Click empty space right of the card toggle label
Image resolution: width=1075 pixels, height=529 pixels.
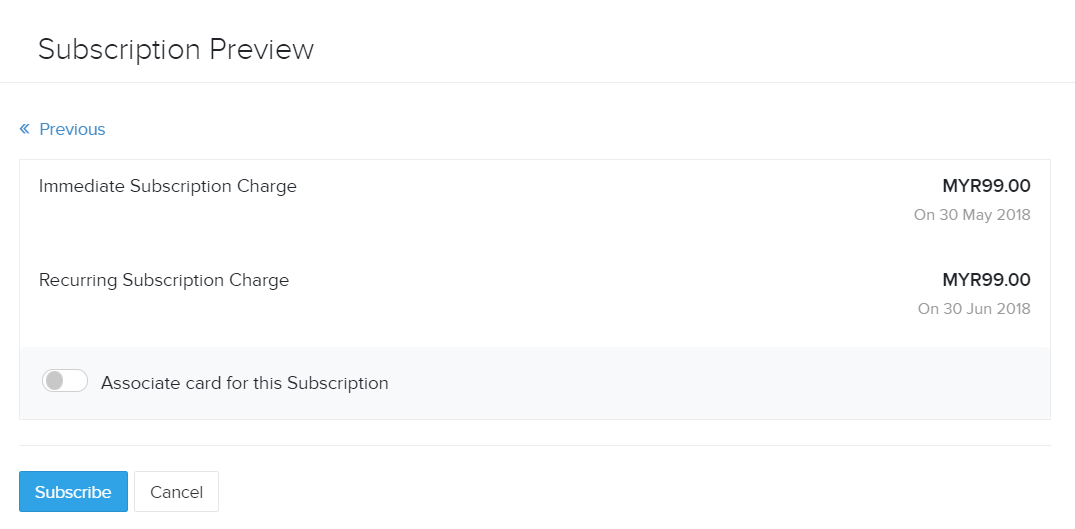700,383
